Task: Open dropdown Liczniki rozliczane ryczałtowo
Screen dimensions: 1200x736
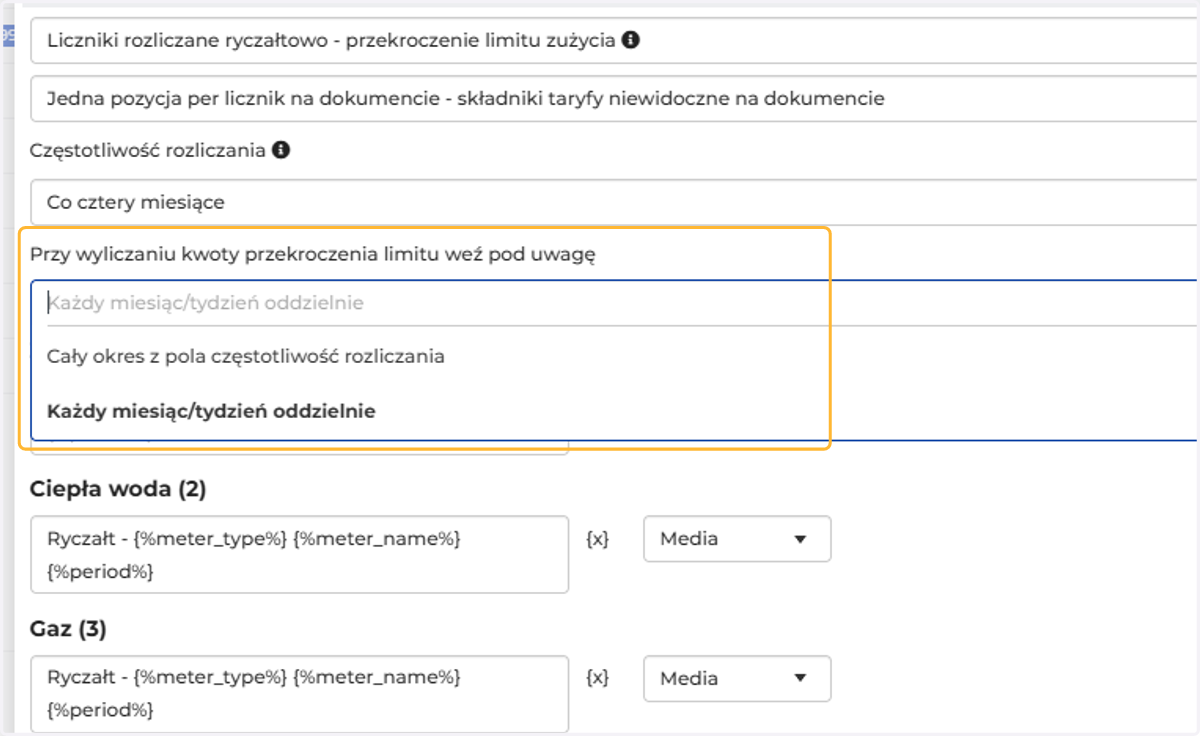Action: click(x=615, y=41)
